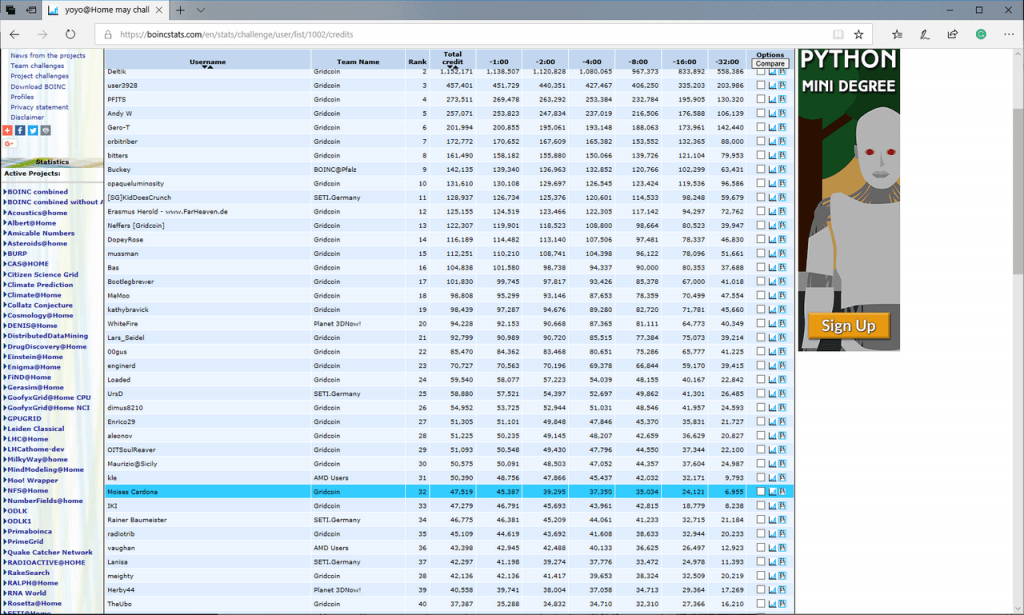Viewport: 1024px width, 615px height.
Task: Click Sign Up on Python ad
Action: coord(848,325)
